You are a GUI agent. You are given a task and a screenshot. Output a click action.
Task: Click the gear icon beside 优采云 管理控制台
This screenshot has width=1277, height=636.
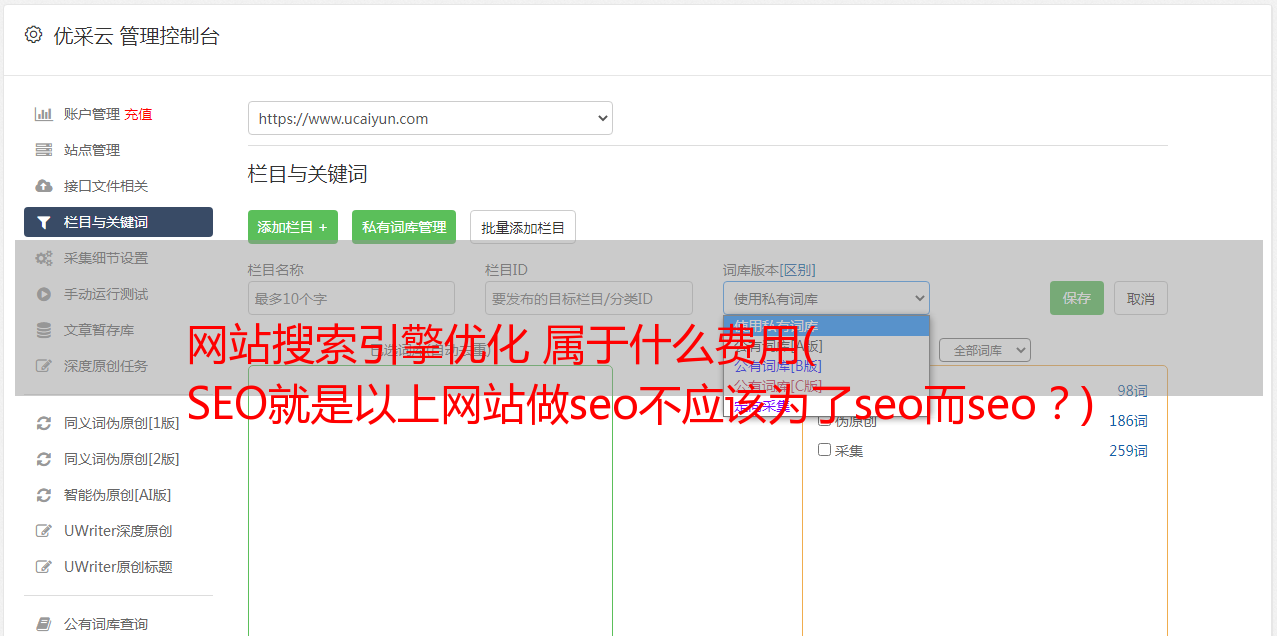(33, 35)
